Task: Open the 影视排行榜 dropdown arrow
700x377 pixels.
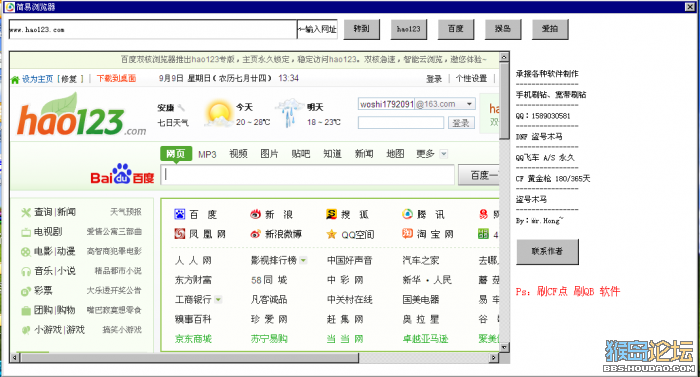Action: click(304, 260)
